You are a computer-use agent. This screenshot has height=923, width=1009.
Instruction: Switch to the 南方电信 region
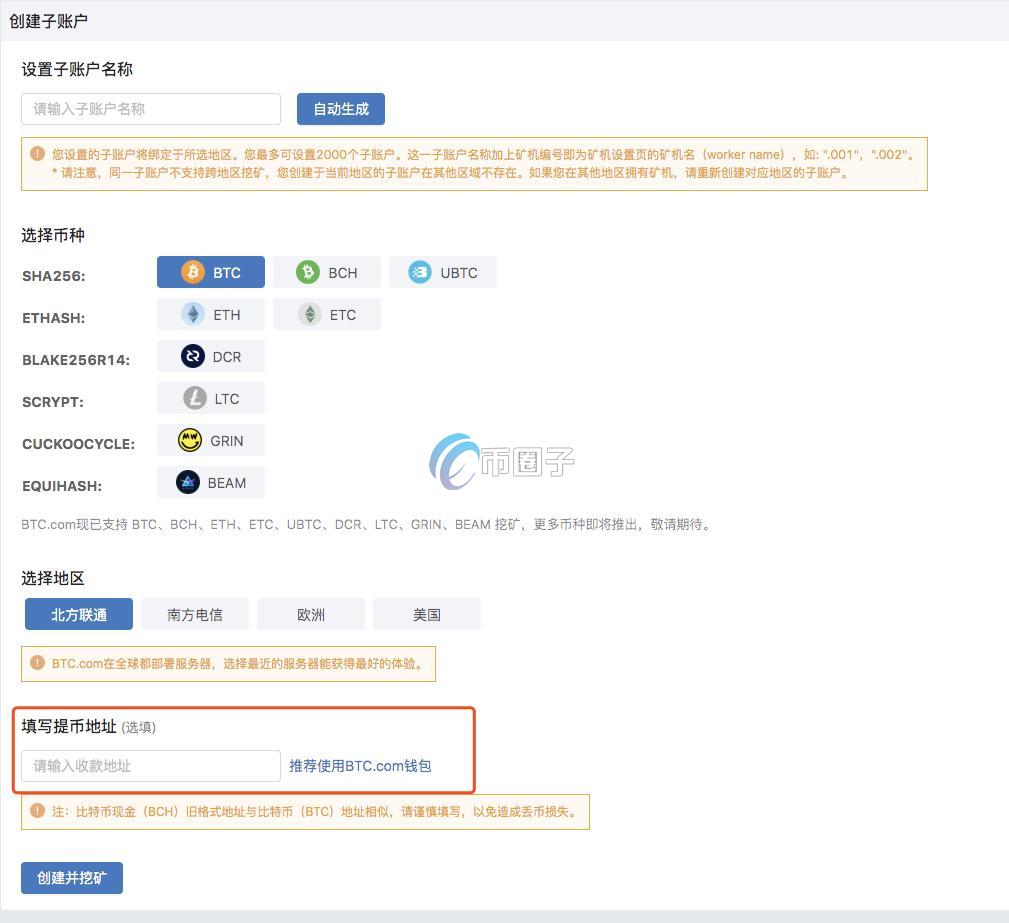194,614
